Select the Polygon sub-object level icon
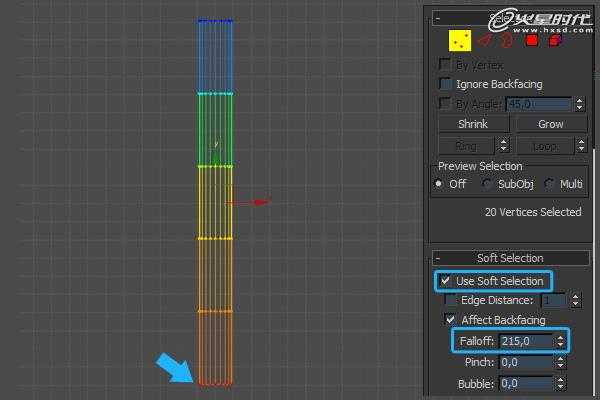Screen dimensions: 600x400 (532, 40)
